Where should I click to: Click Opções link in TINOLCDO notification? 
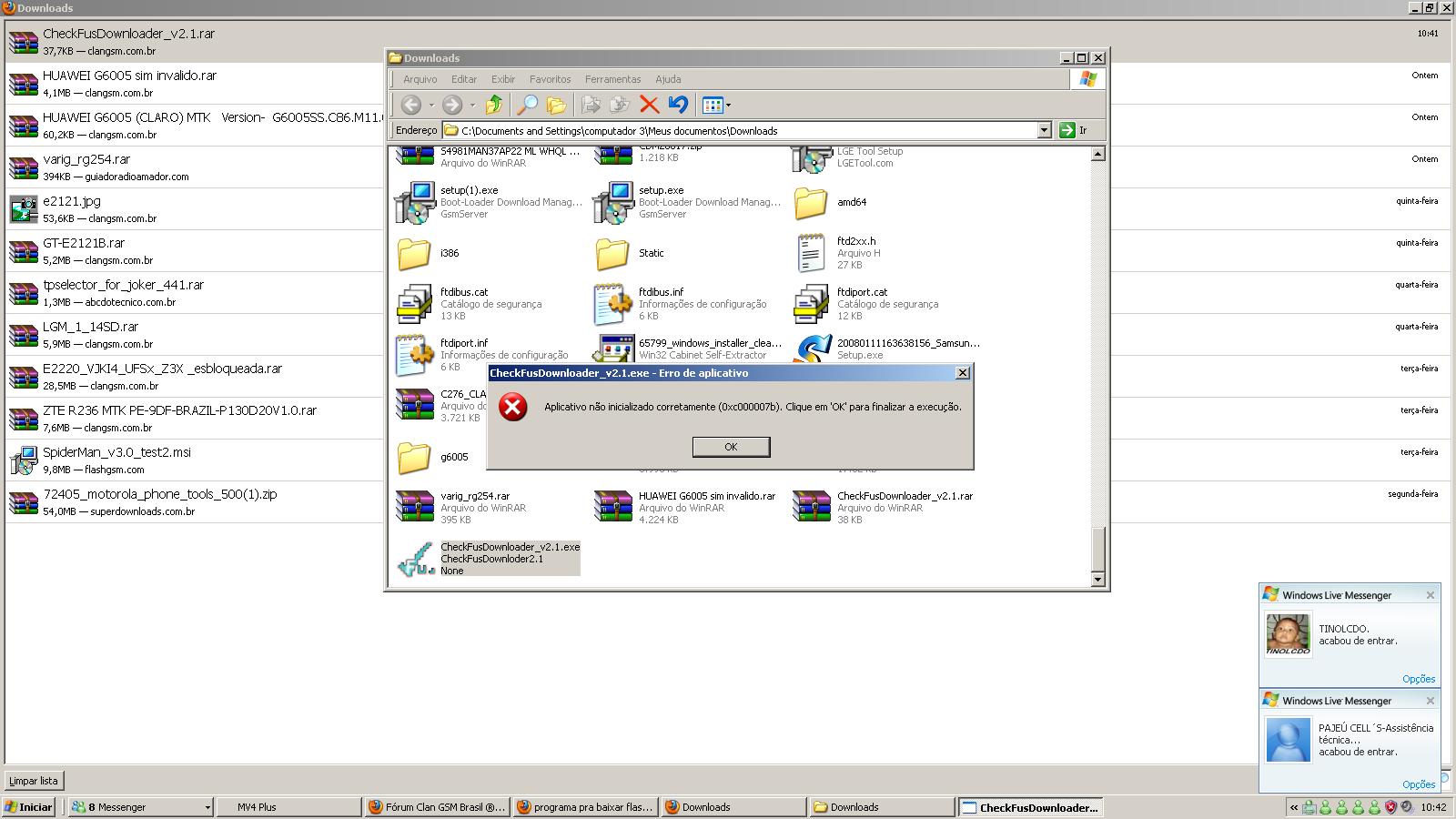(1419, 679)
